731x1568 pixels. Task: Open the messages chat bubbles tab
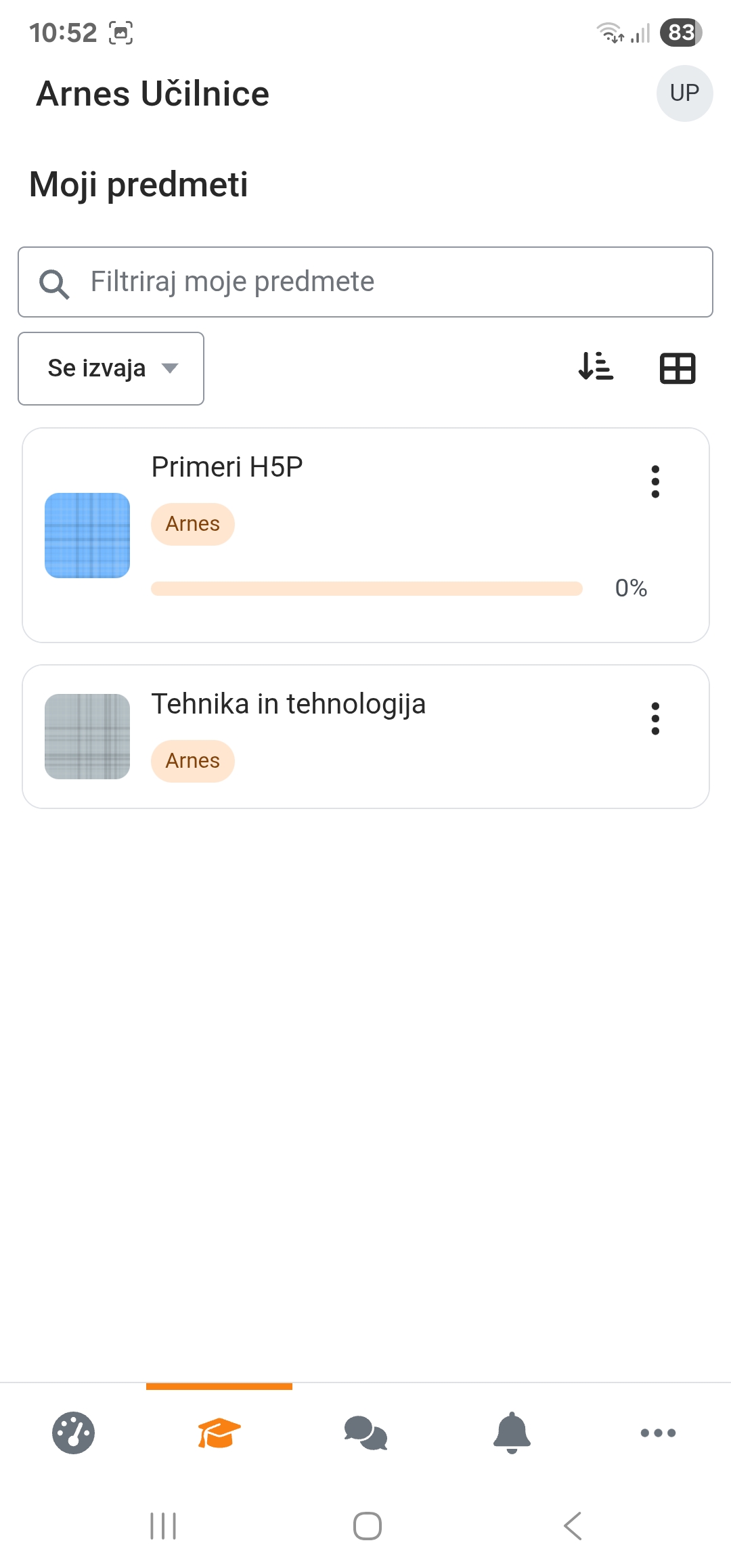click(365, 1433)
